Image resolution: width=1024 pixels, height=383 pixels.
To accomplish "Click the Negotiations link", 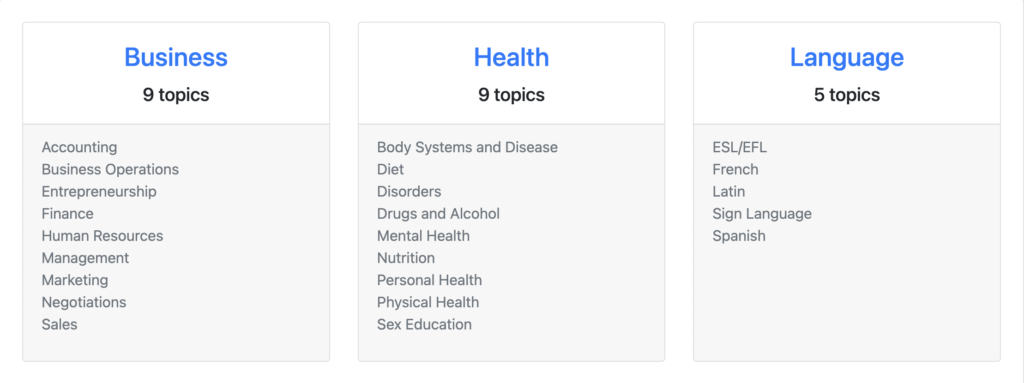I will click(x=84, y=303).
